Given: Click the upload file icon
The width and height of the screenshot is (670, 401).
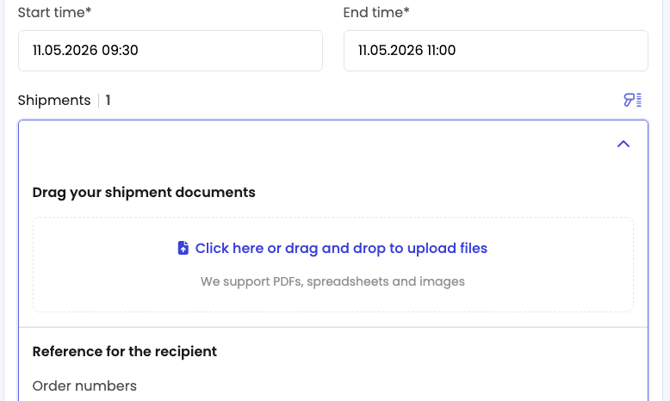Looking at the screenshot, I should [x=183, y=248].
